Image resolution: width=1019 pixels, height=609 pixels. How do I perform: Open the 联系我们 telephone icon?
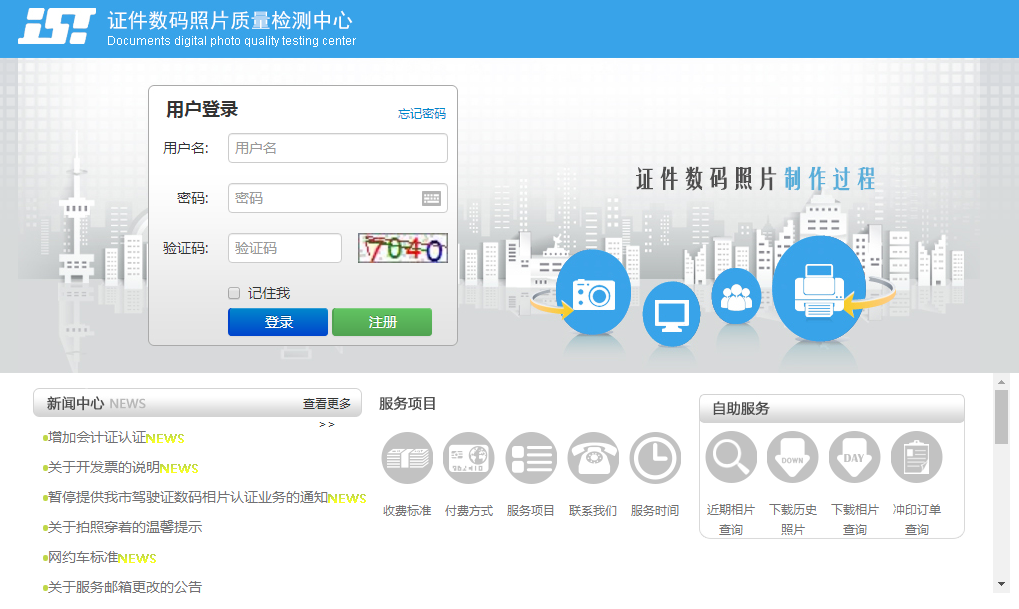[x=593, y=458]
